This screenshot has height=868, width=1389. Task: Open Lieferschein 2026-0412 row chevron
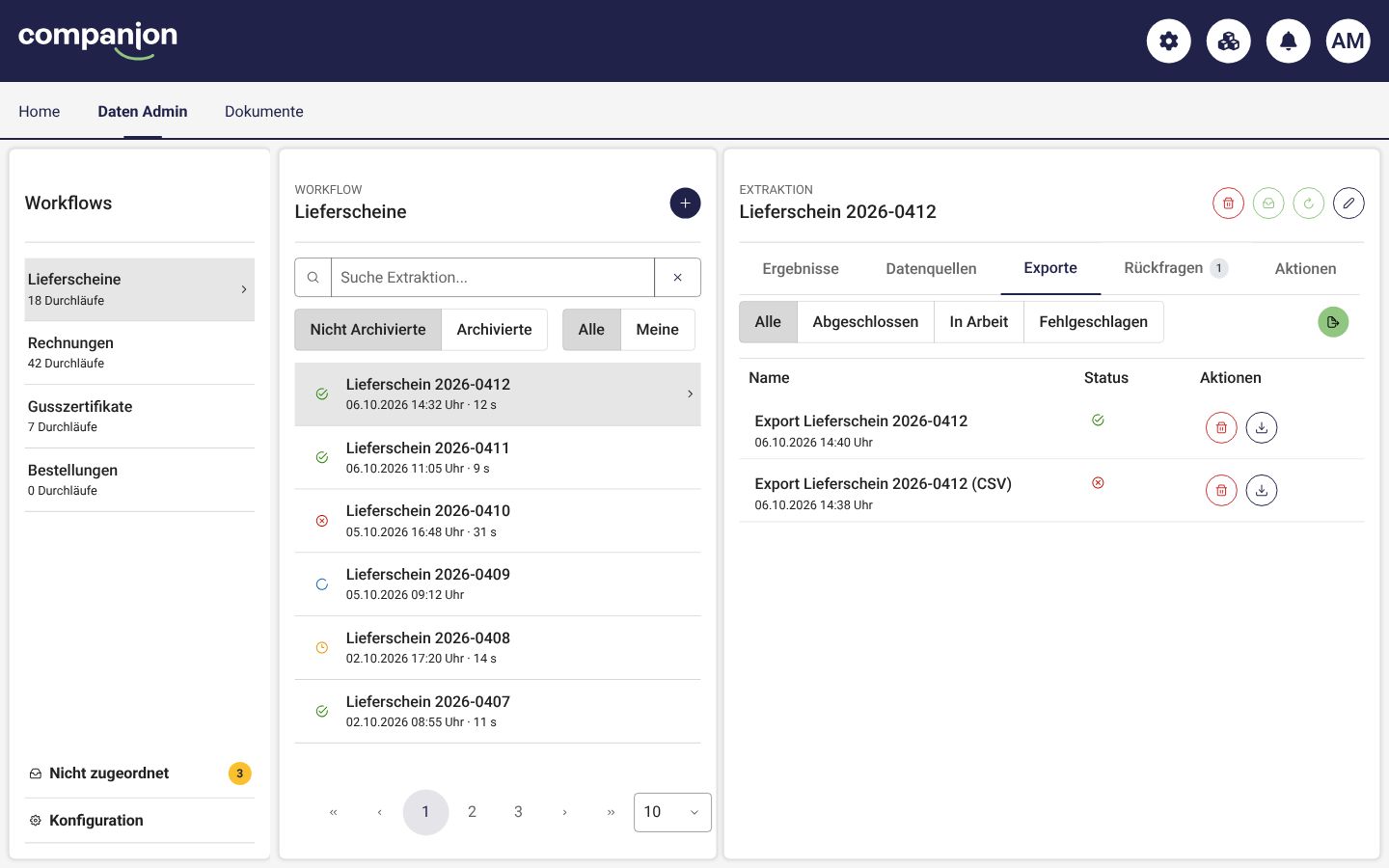[690, 393]
